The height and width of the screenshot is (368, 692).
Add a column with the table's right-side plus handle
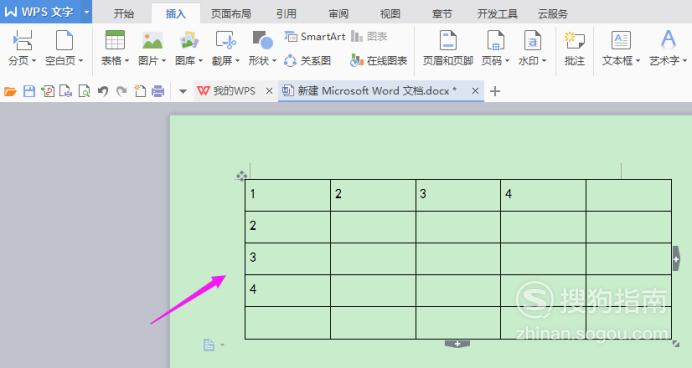tap(676, 259)
